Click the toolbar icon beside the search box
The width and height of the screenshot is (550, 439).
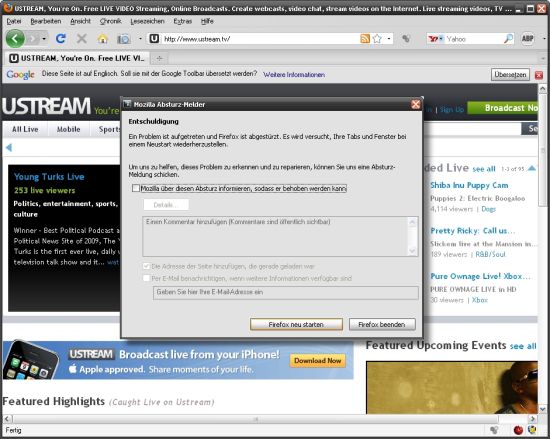406,39
